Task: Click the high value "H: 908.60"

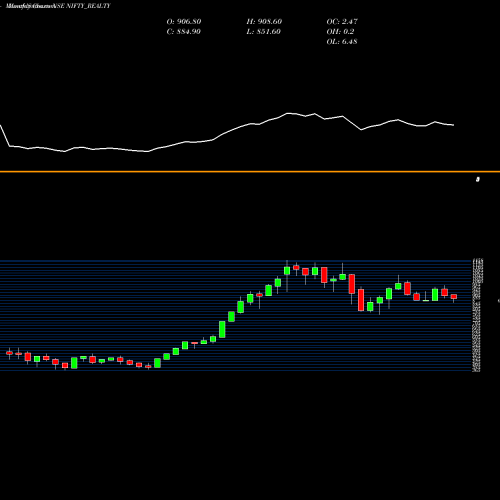Action: coord(264,22)
